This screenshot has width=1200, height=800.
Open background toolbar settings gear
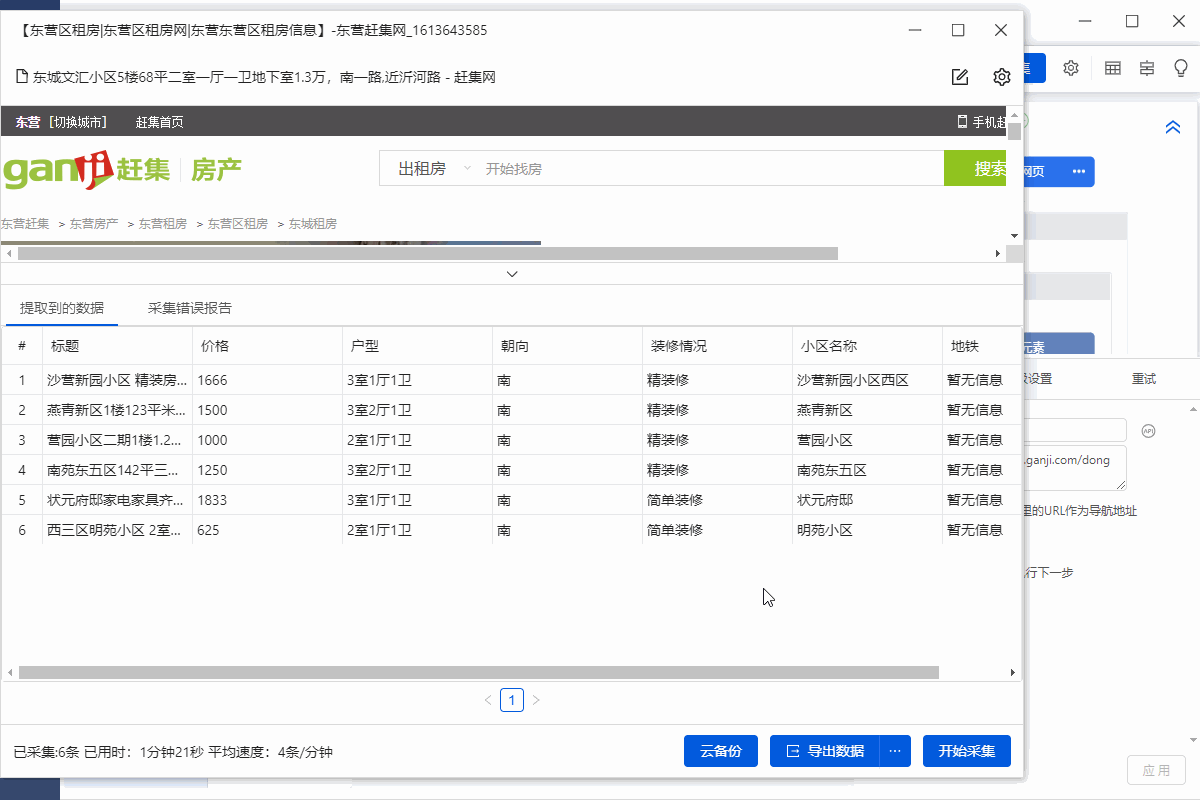[x=1071, y=68]
